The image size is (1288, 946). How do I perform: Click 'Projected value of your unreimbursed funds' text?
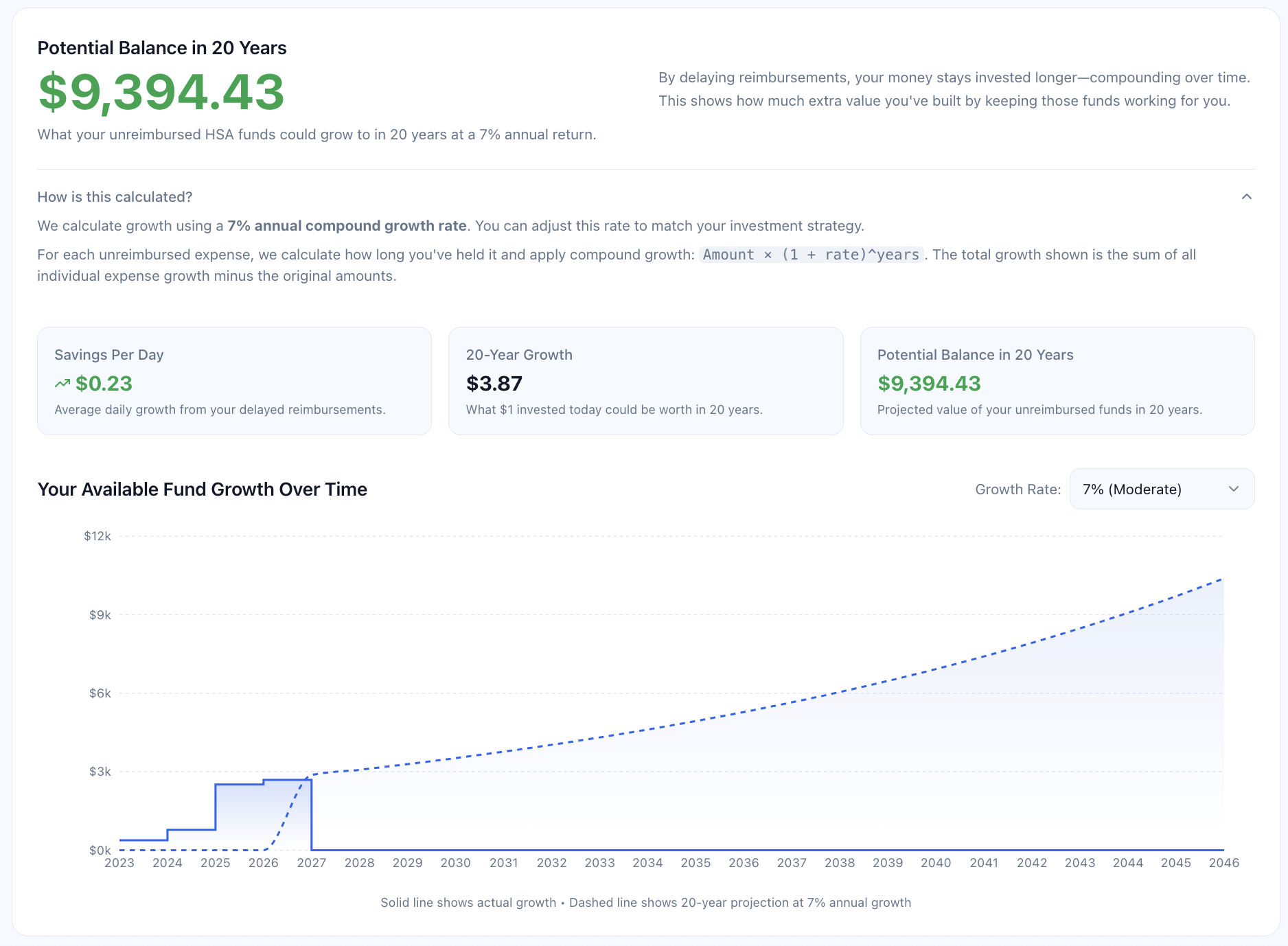(1039, 410)
